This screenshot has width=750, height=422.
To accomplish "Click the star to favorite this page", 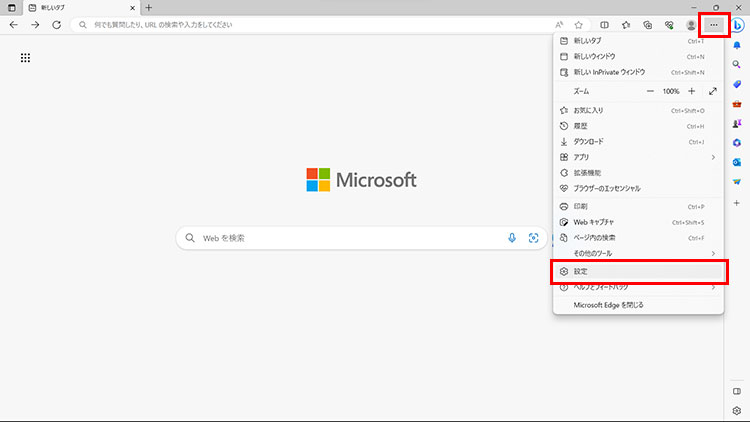I will coord(577,24).
